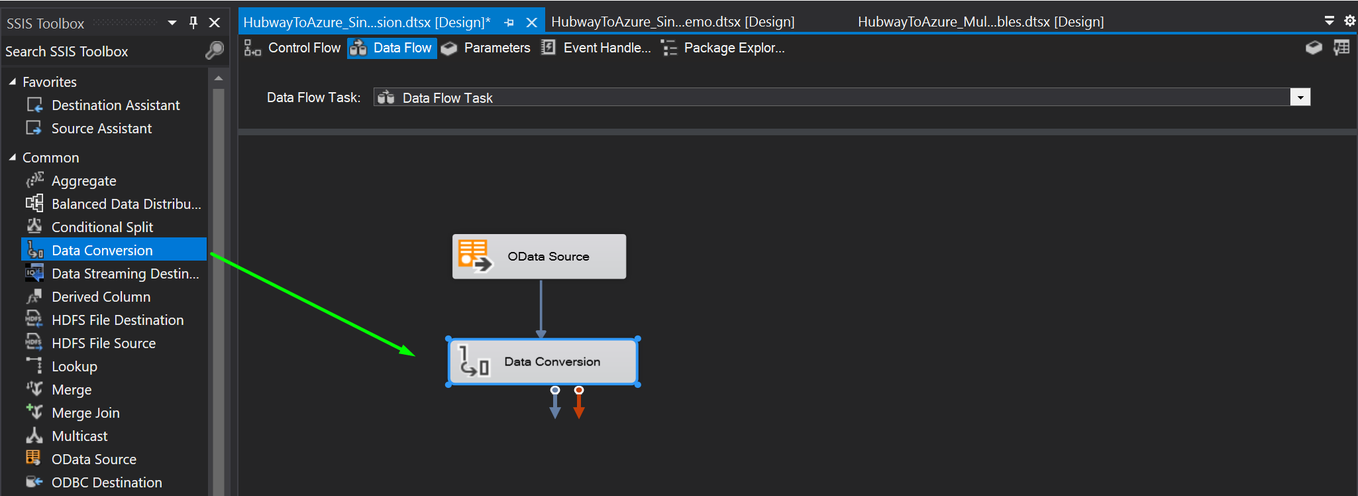Image resolution: width=1358 pixels, height=496 pixels.
Task: Click the Data Streaming Destination icon
Action: [35, 273]
